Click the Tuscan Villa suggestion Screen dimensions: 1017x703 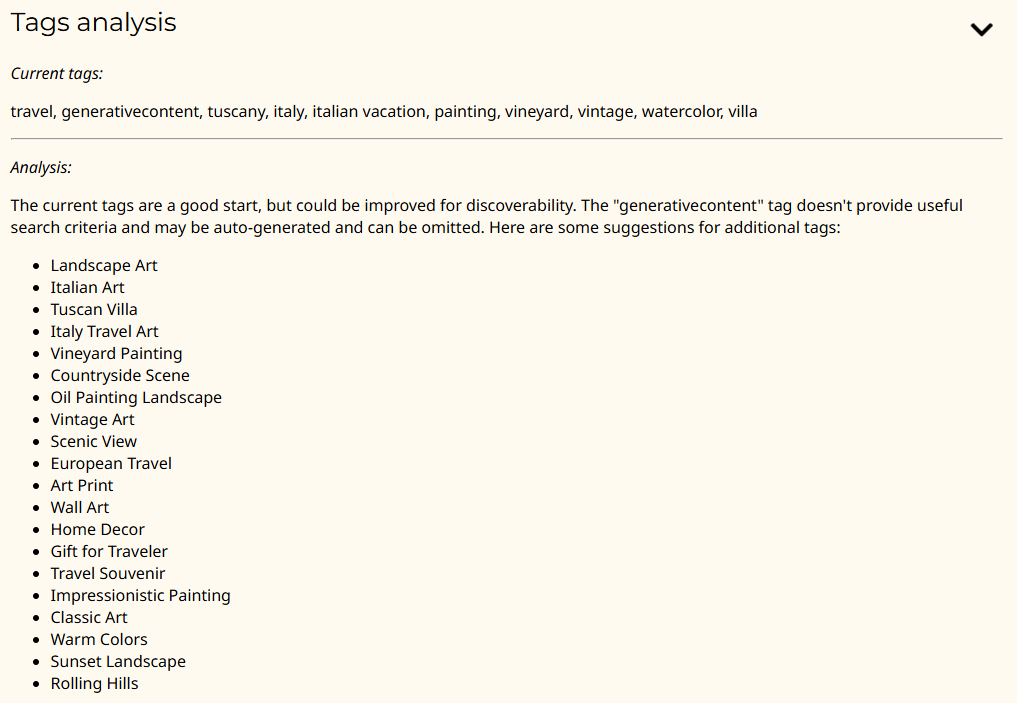[94, 309]
